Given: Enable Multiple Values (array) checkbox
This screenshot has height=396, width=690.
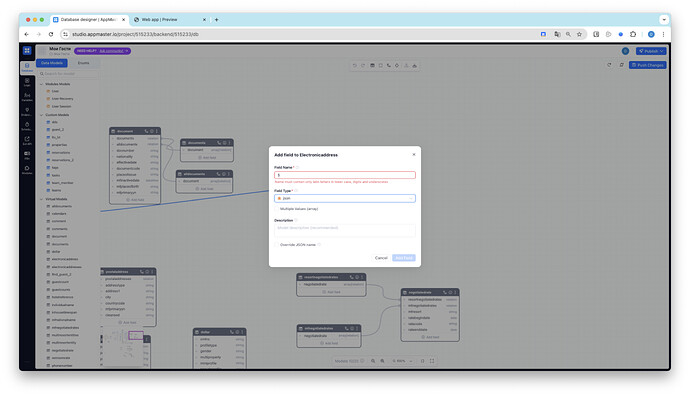Looking at the screenshot, I should pyautogui.click(x=277, y=209).
